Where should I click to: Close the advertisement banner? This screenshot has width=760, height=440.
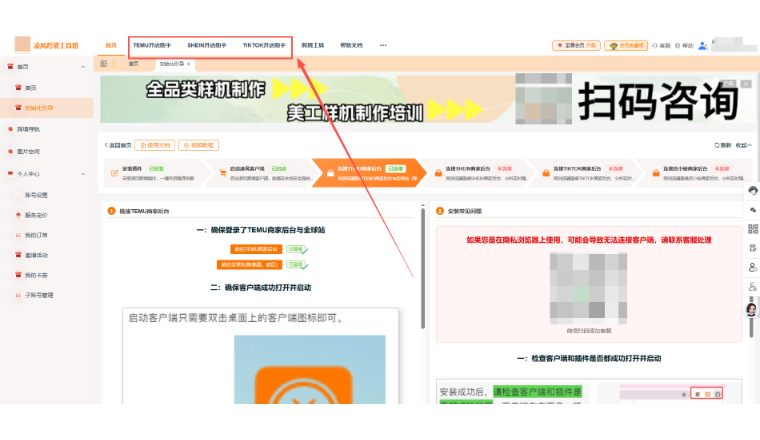[x=746, y=84]
